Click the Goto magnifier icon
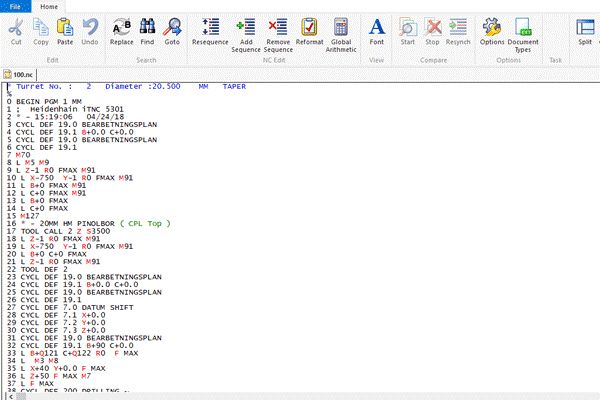Image resolution: width=600 pixels, height=400 pixels. point(172,30)
